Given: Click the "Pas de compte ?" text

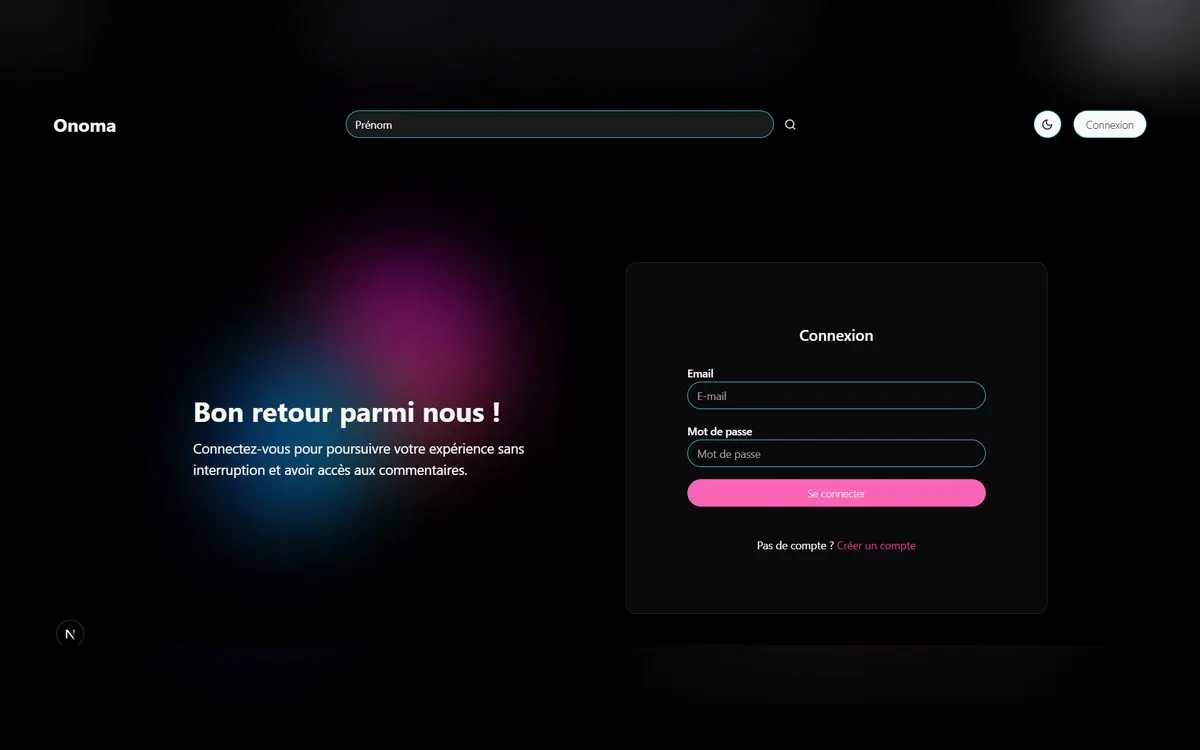Looking at the screenshot, I should point(795,546).
